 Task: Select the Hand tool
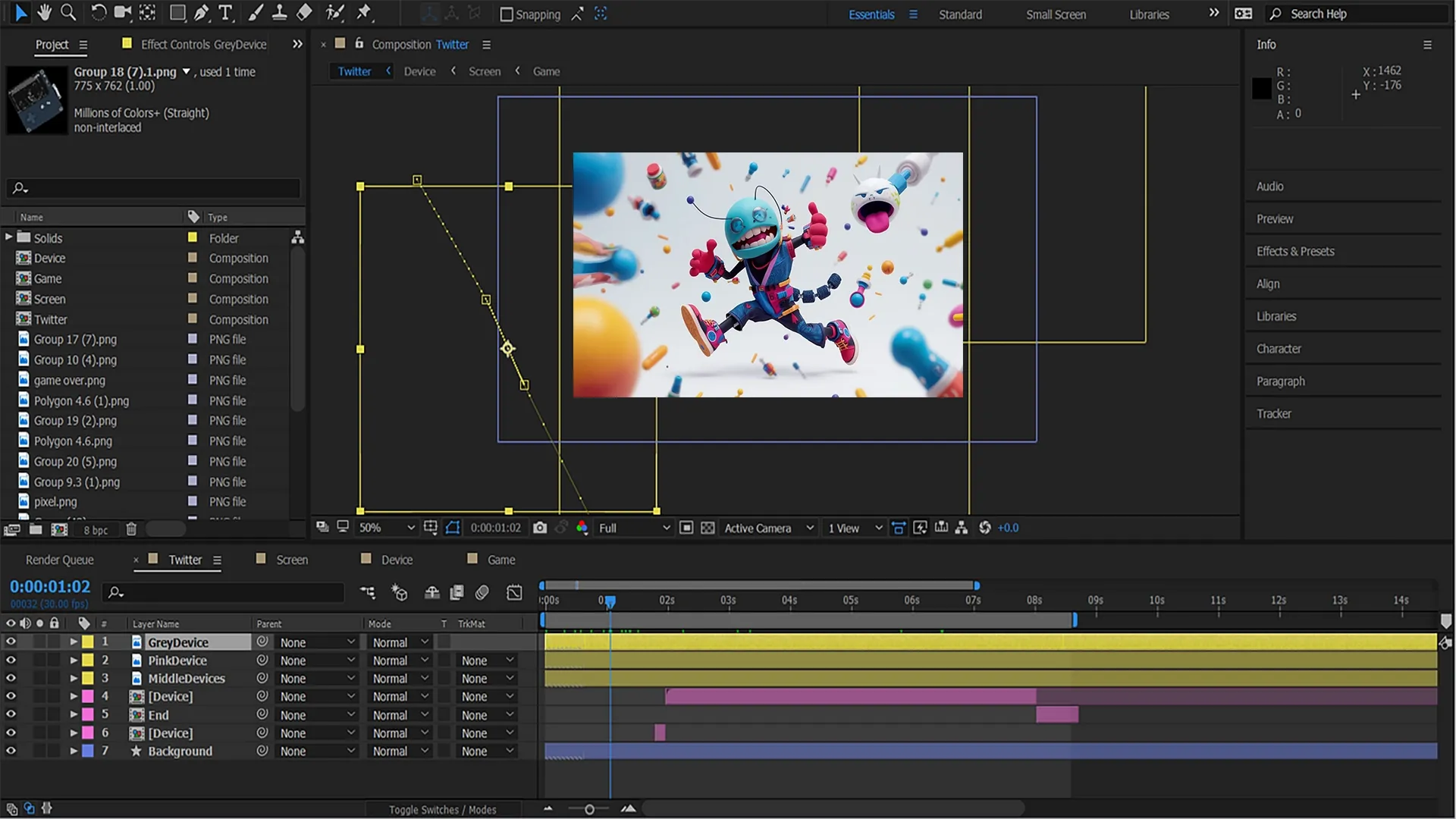click(45, 13)
